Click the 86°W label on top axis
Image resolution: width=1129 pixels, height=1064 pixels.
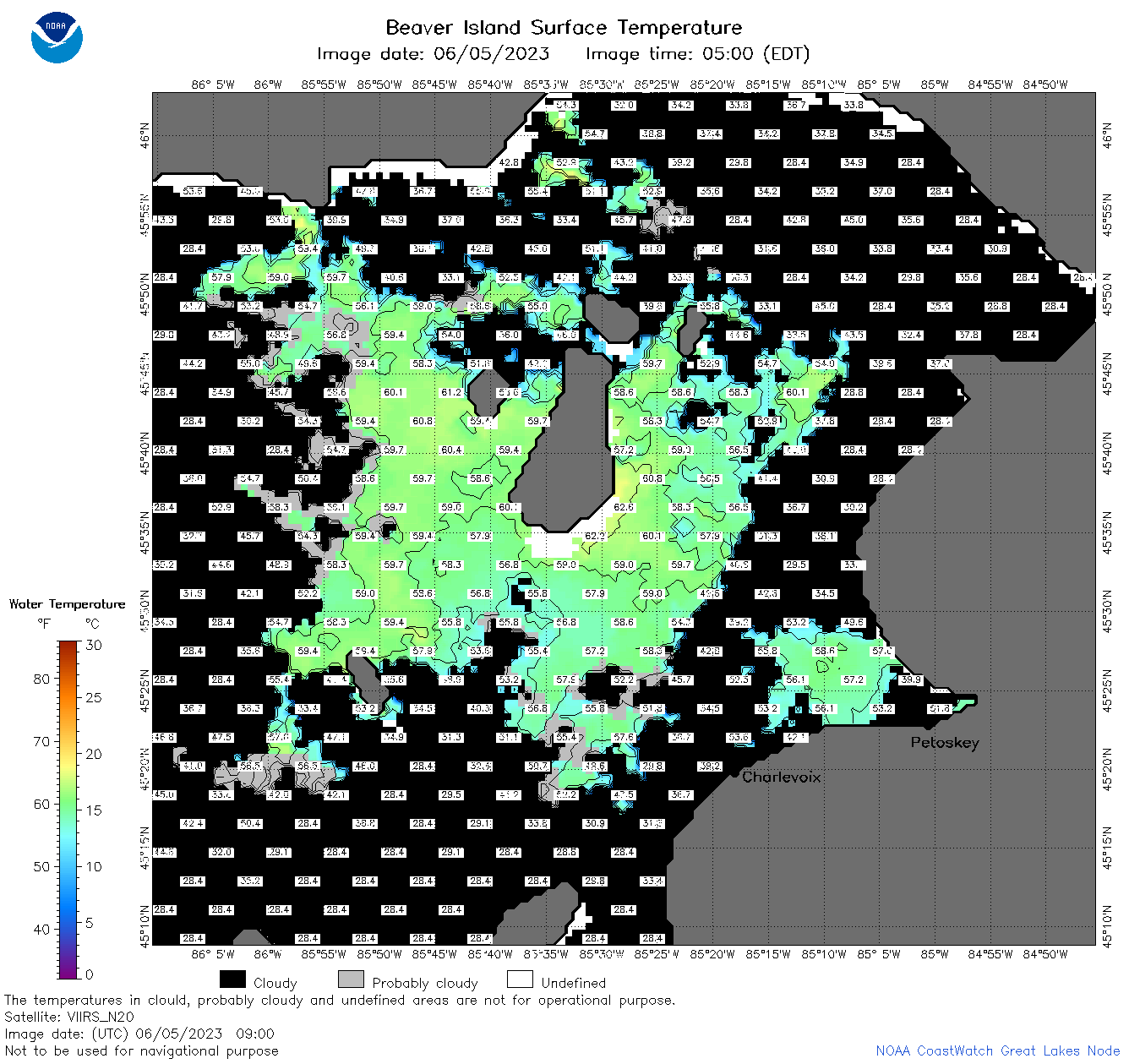click(x=267, y=85)
